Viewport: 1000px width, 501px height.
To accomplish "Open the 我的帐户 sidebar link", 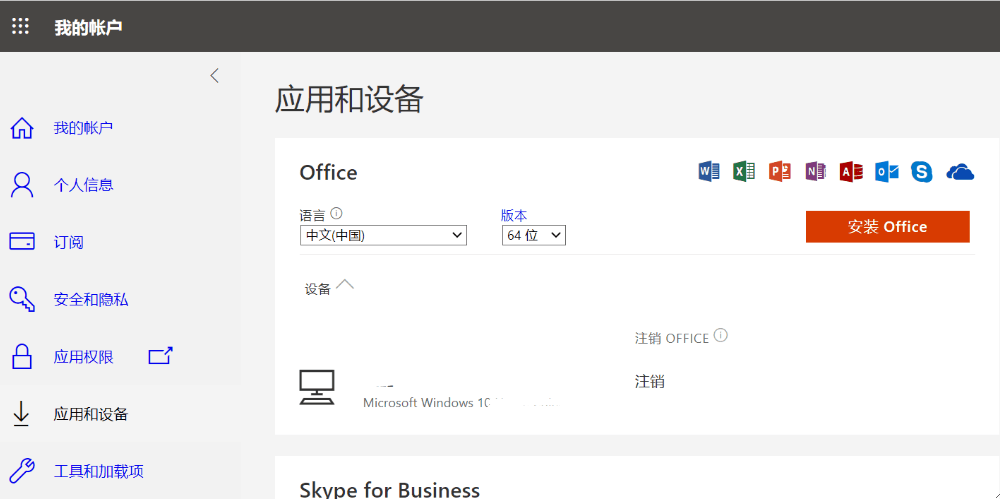I will (x=83, y=128).
